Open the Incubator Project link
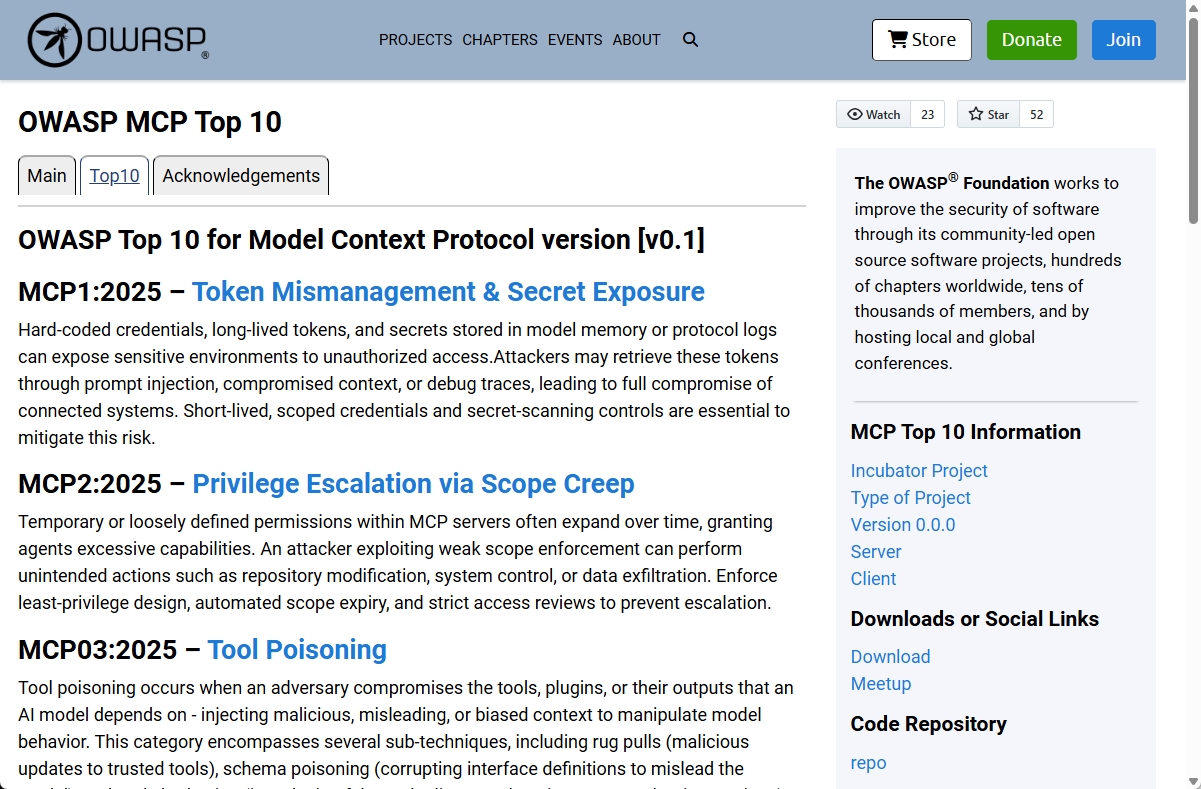1201x789 pixels. [x=918, y=470]
